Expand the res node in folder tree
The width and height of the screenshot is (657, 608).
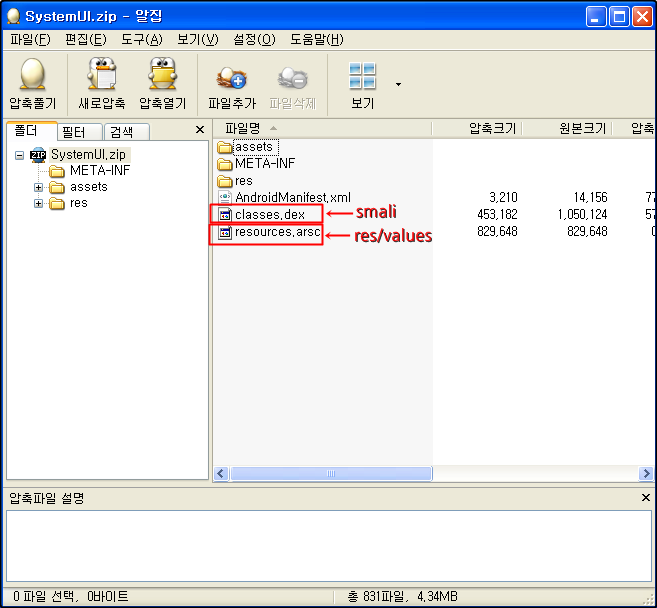coord(39,203)
